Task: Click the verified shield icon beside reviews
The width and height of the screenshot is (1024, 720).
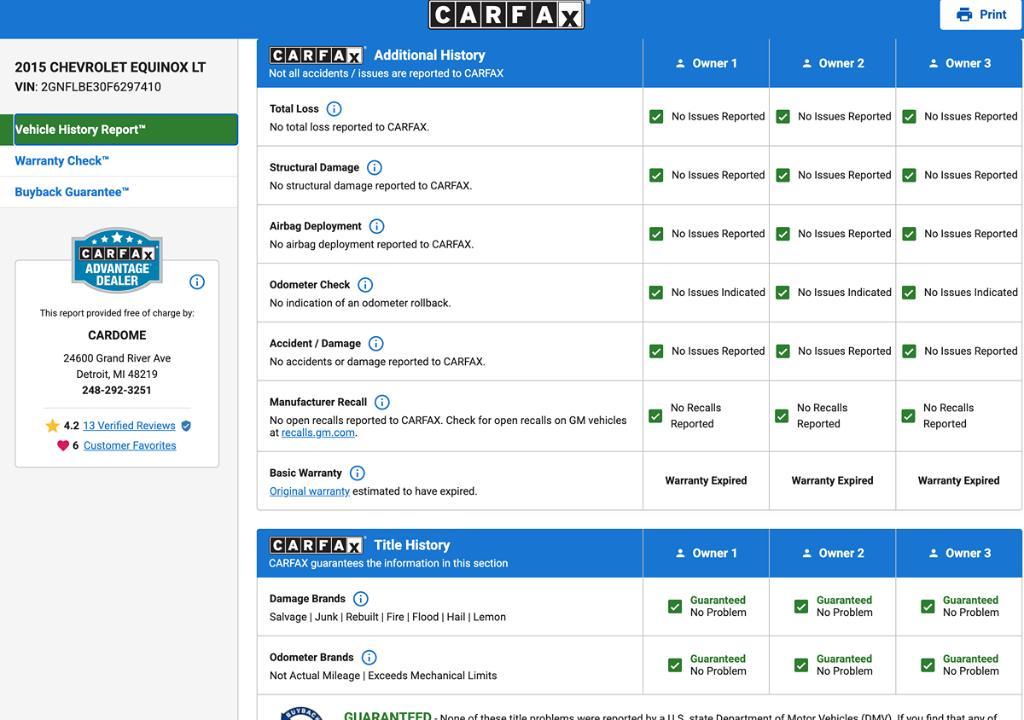Action: 186,426
